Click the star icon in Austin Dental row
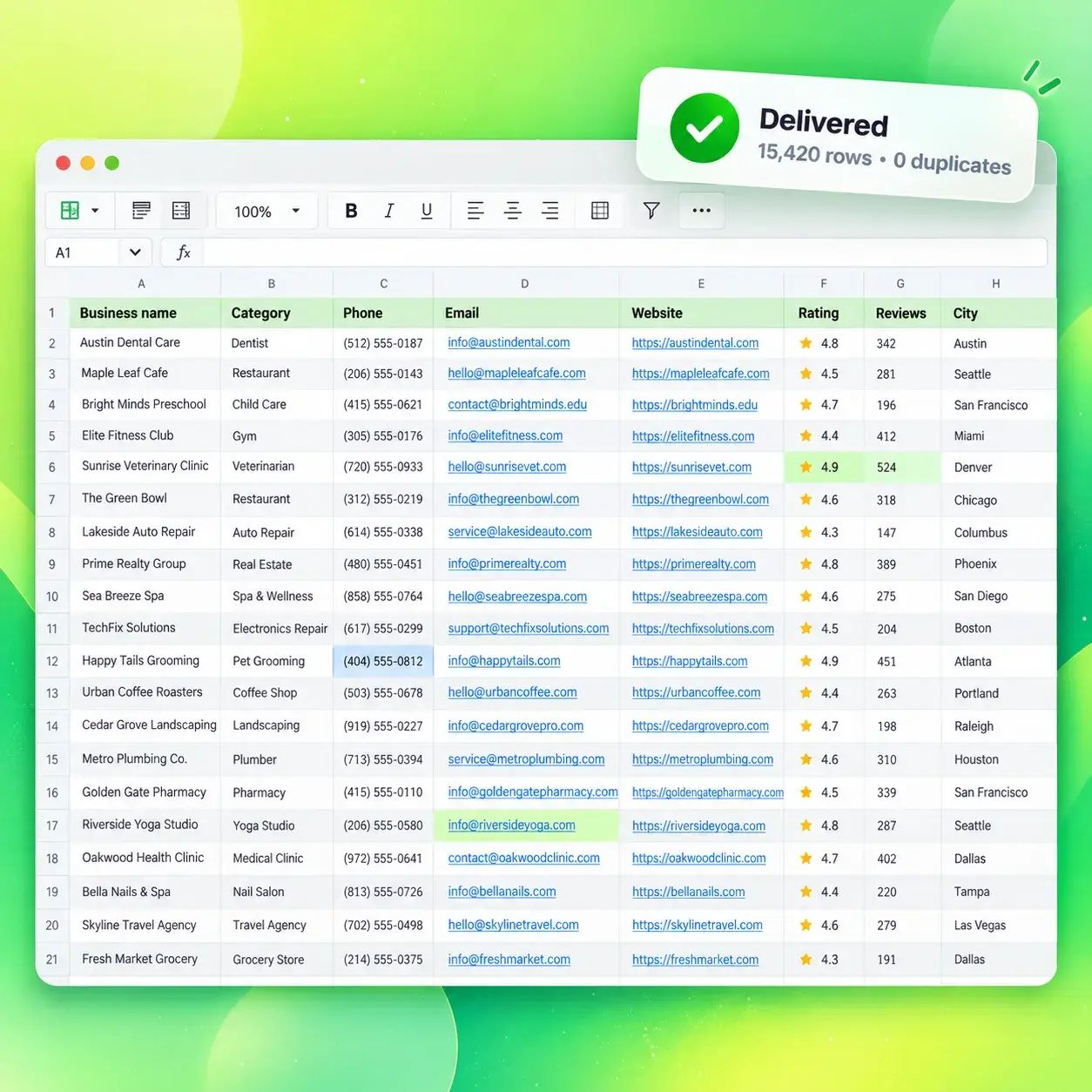Screen dimensions: 1092x1092 [806, 343]
